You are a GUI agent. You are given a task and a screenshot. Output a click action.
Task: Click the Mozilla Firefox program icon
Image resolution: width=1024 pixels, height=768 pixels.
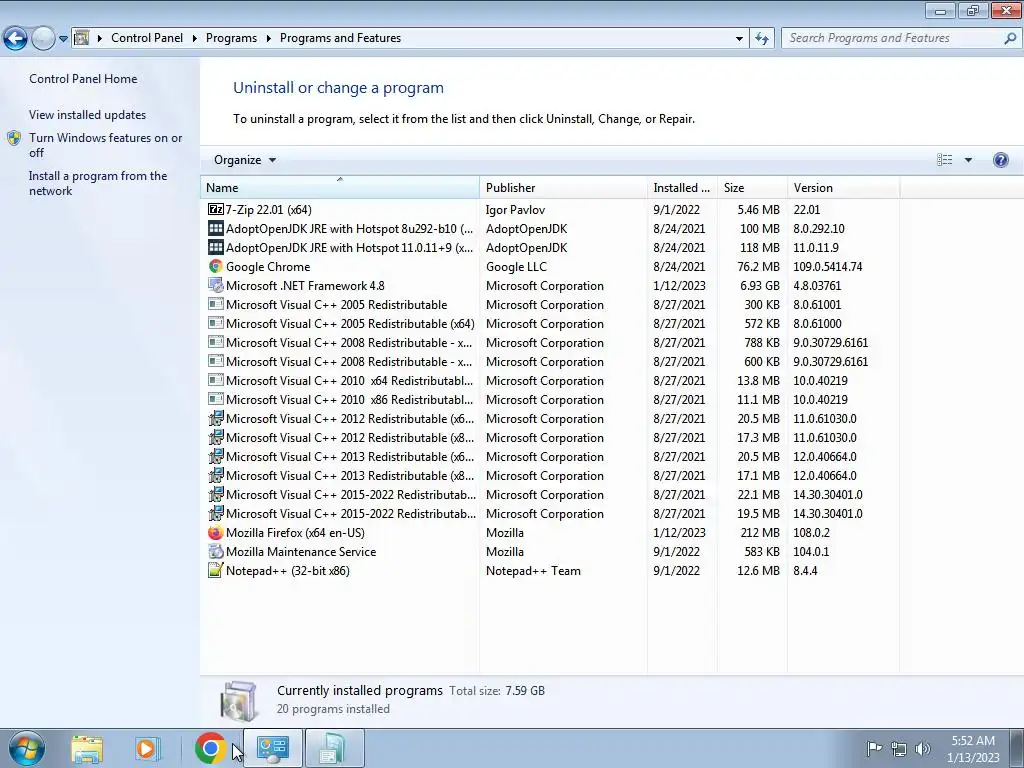tap(216, 533)
